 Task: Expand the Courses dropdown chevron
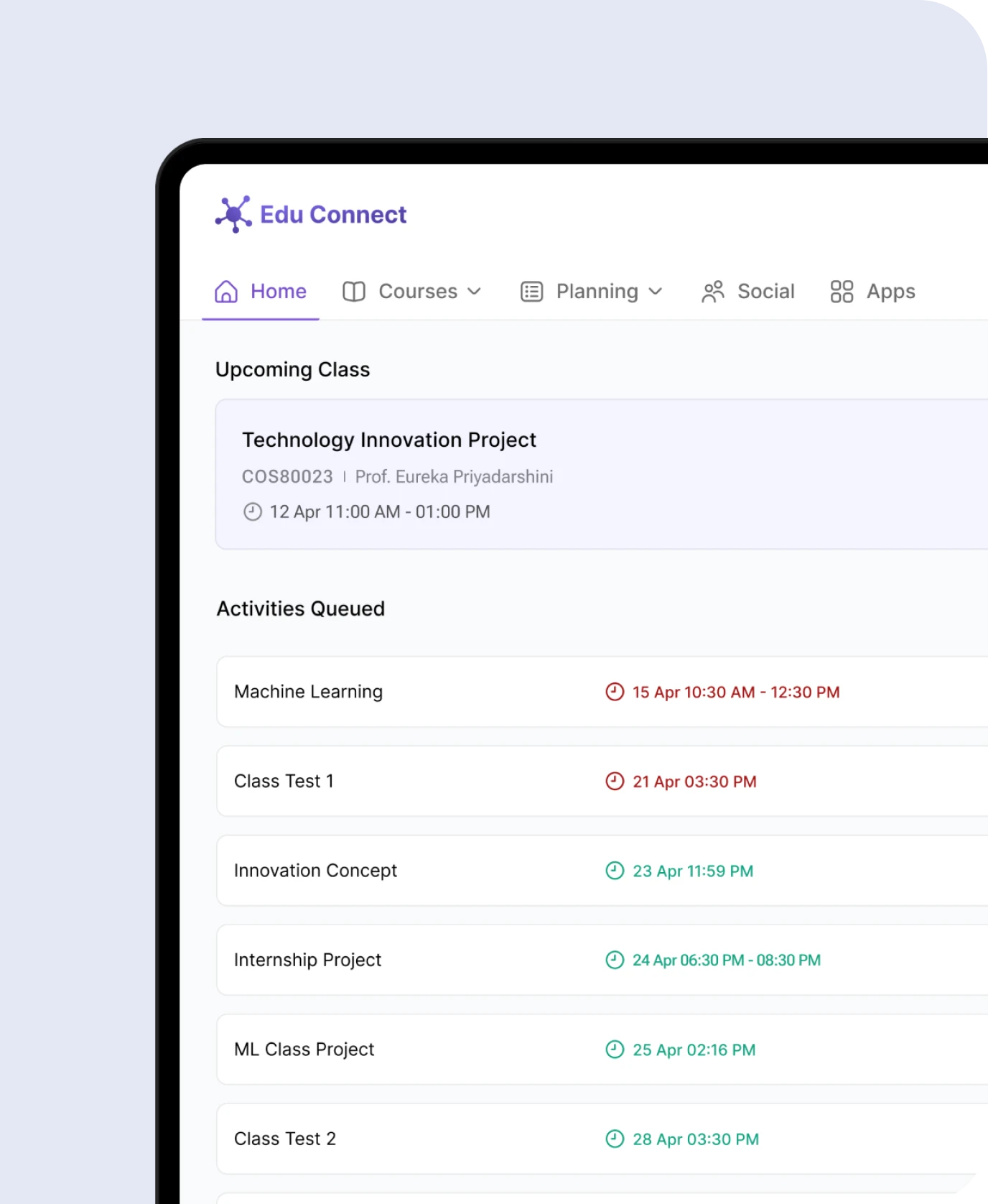tap(474, 292)
